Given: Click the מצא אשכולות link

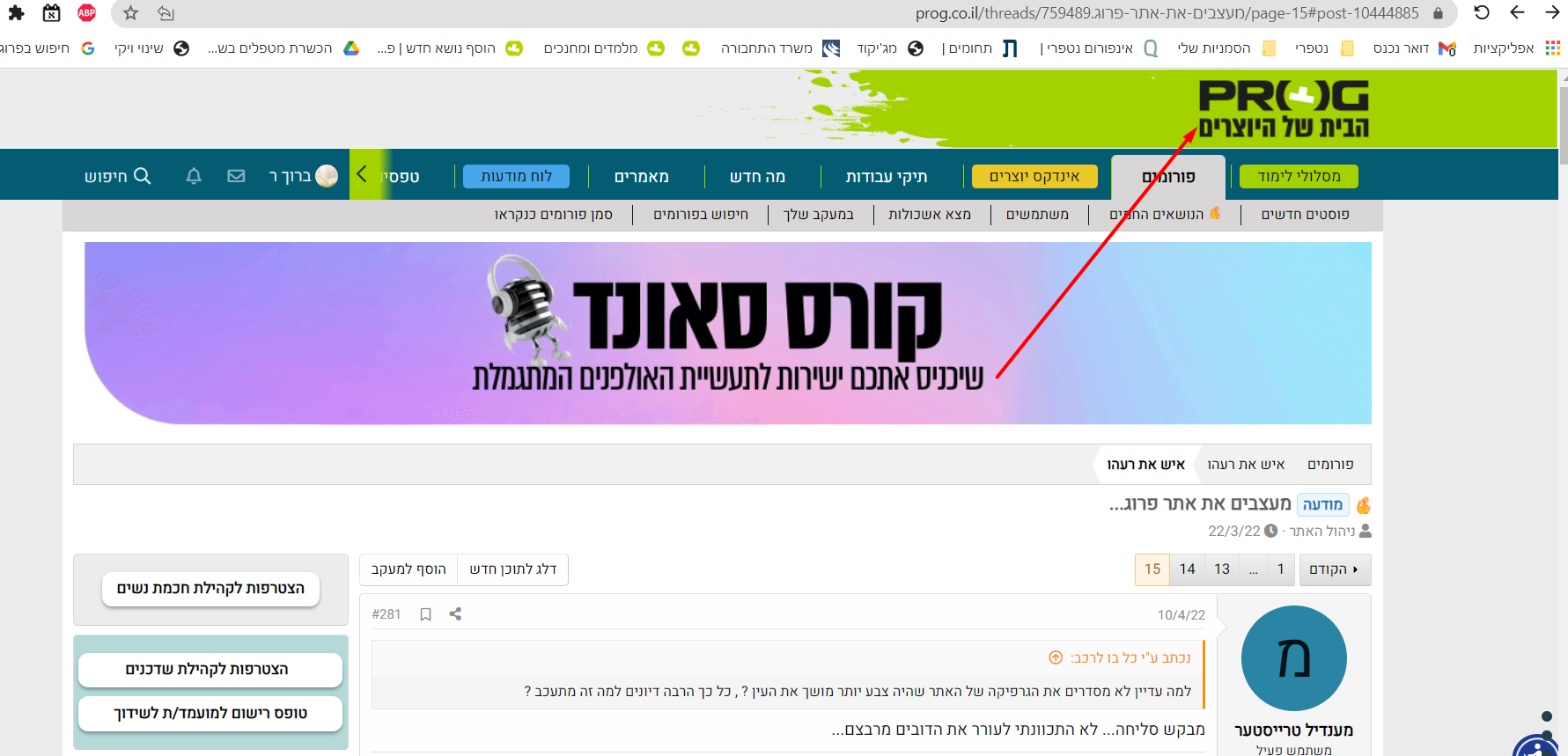Looking at the screenshot, I should 930,214.
